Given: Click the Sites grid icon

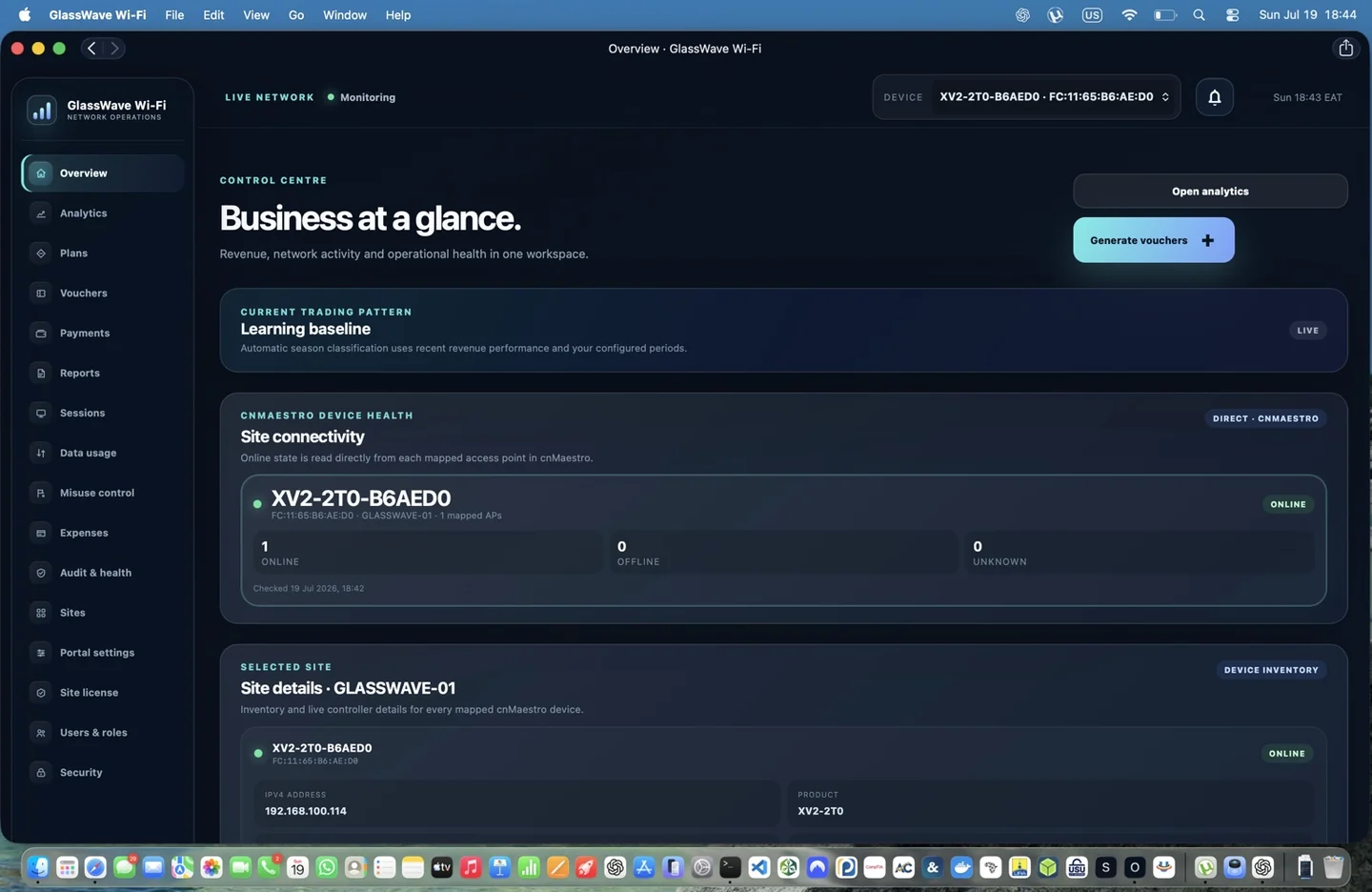Looking at the screenshot, I should point(41,613).
